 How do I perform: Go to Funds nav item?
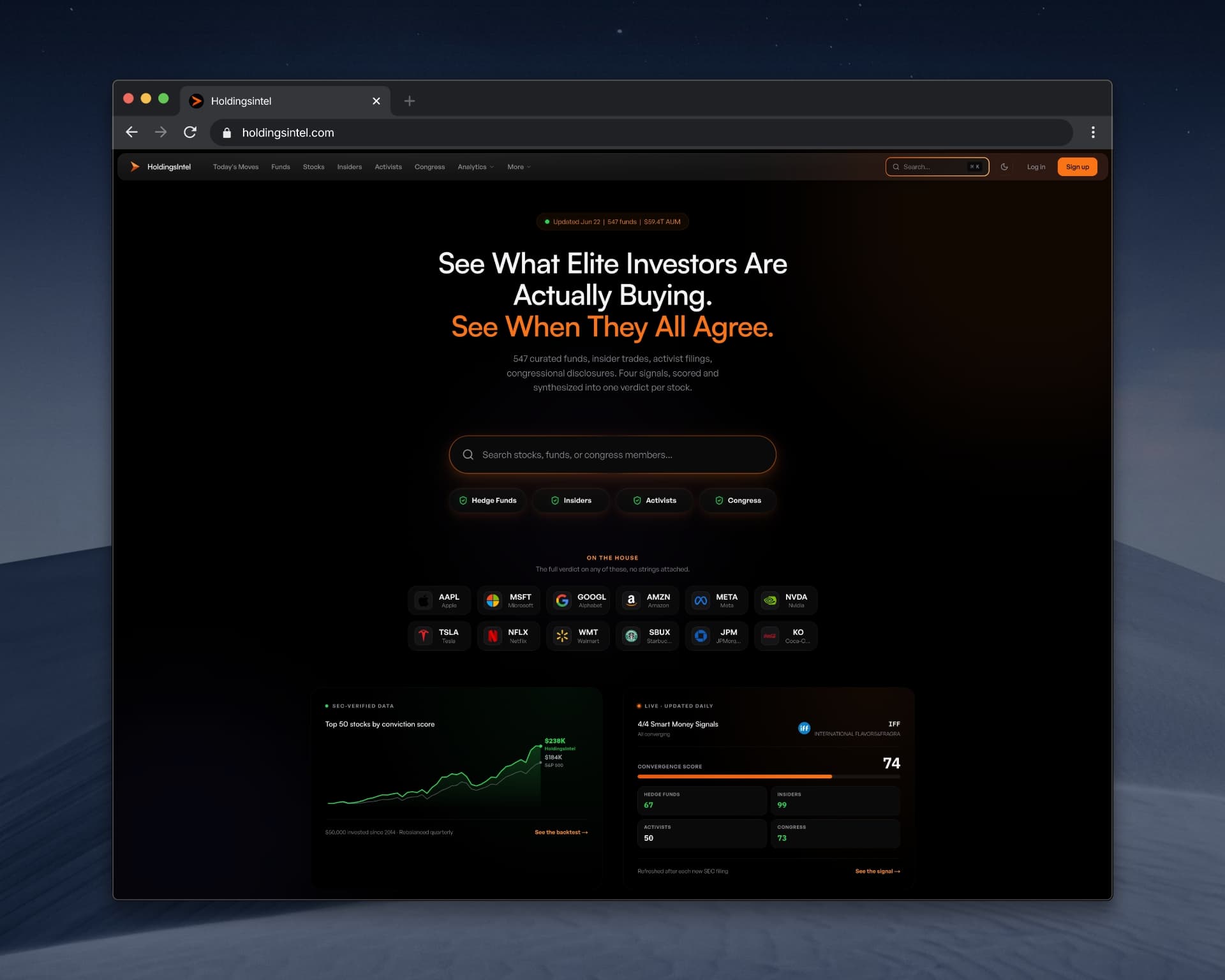click(x=281, y=167)
